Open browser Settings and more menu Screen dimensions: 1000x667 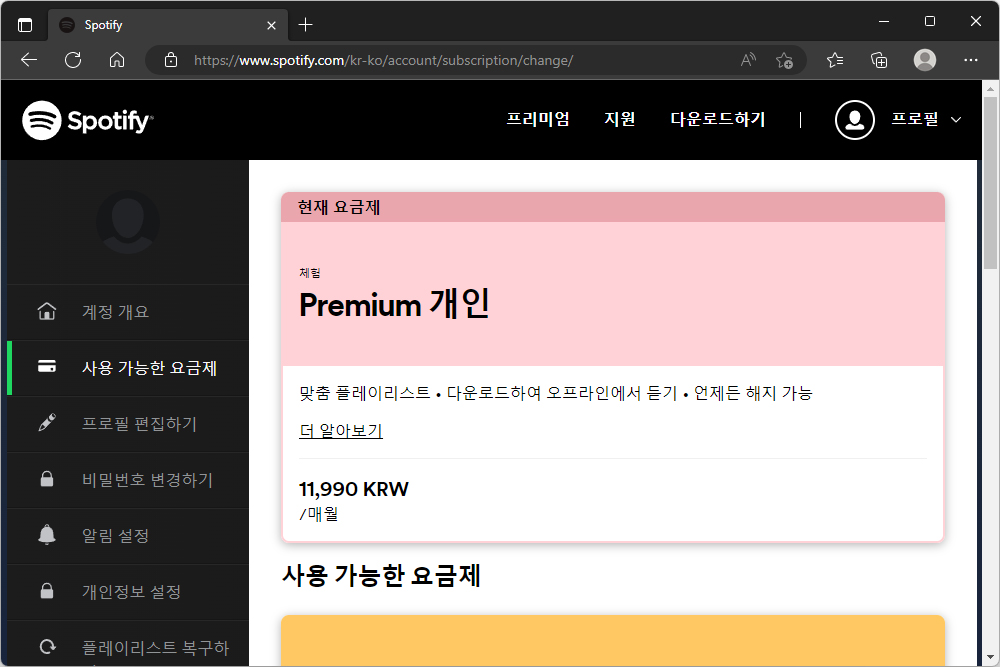tap(971, 60)
